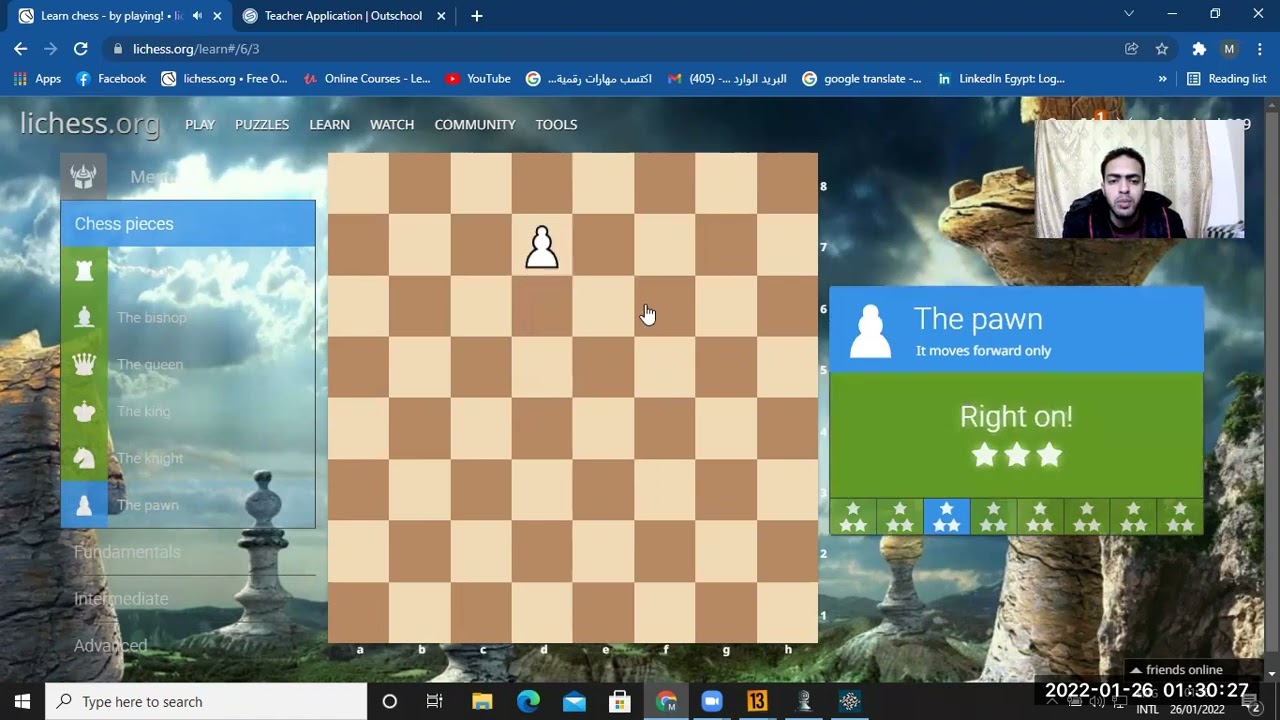Open the WATCH menu
The width and height of the screenshot is (1280, 720).
click(392, 124)
